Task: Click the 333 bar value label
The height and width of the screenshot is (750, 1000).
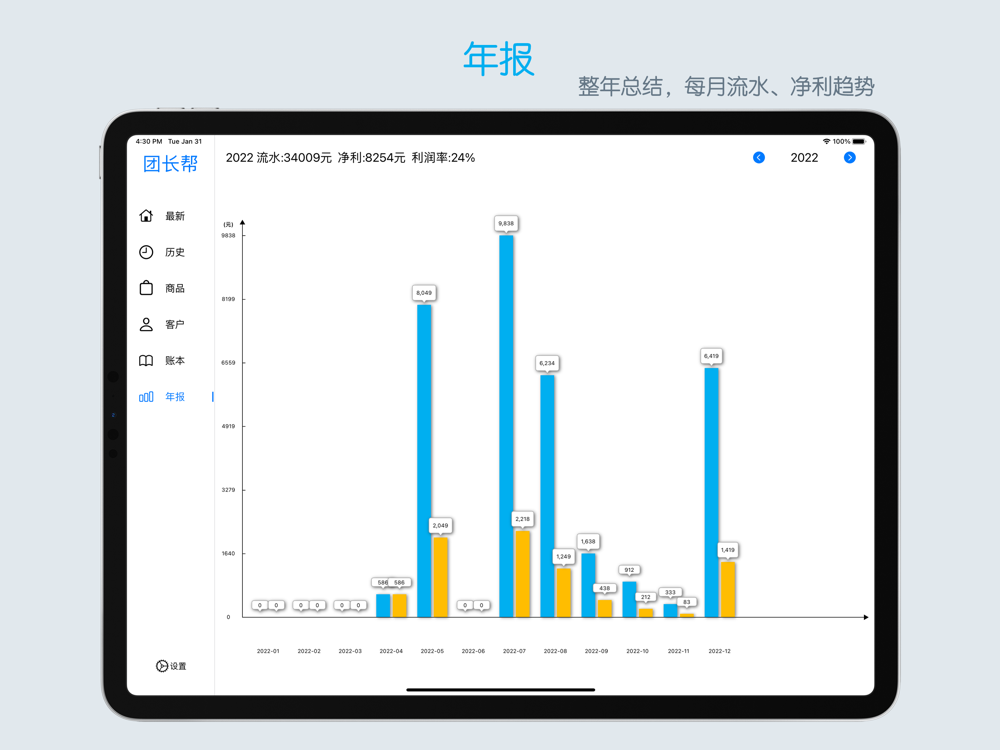Action: pyautogui.click(x=670, y=592)
